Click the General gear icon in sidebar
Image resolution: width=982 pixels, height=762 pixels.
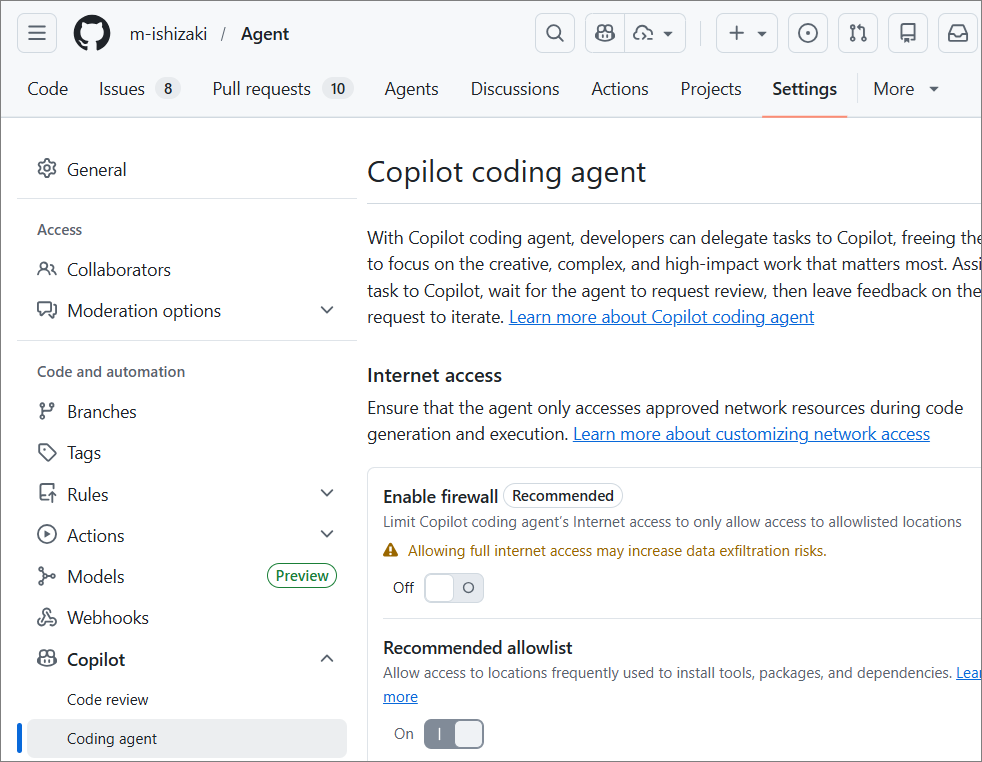[47, 168]
